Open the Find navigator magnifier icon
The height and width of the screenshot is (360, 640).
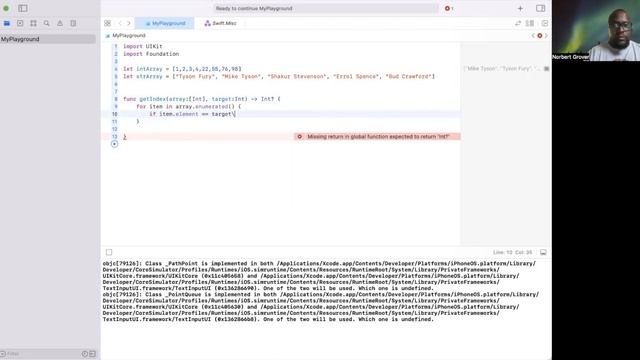point(47,23)
